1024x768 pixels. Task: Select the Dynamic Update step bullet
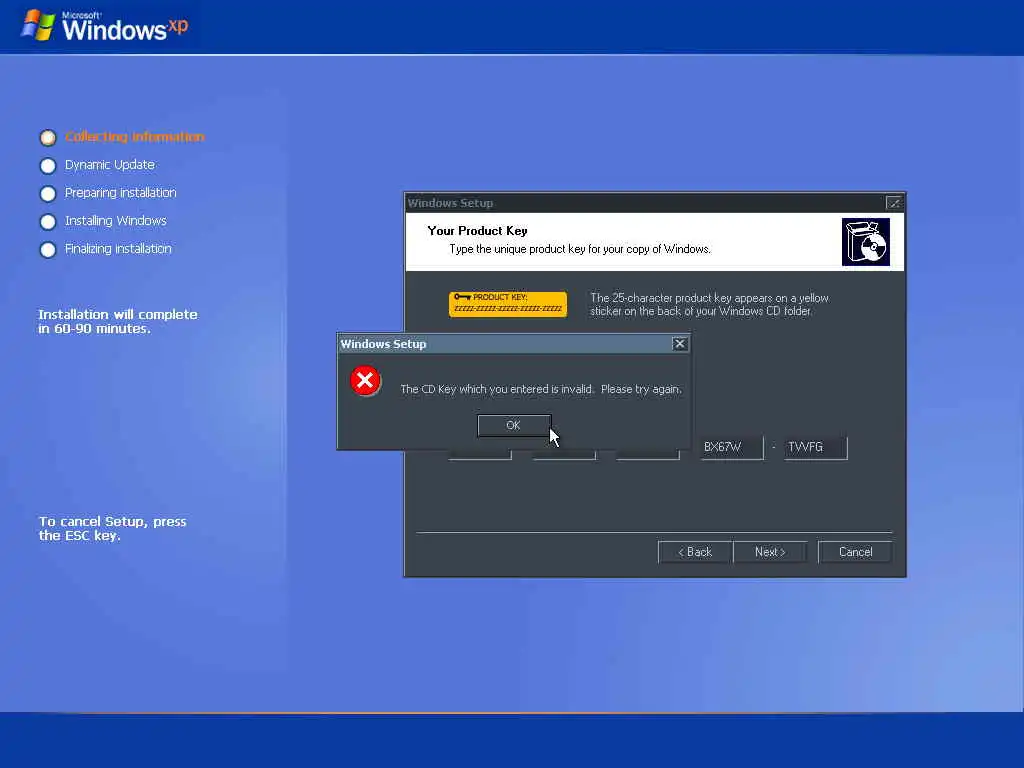(48, 165)
